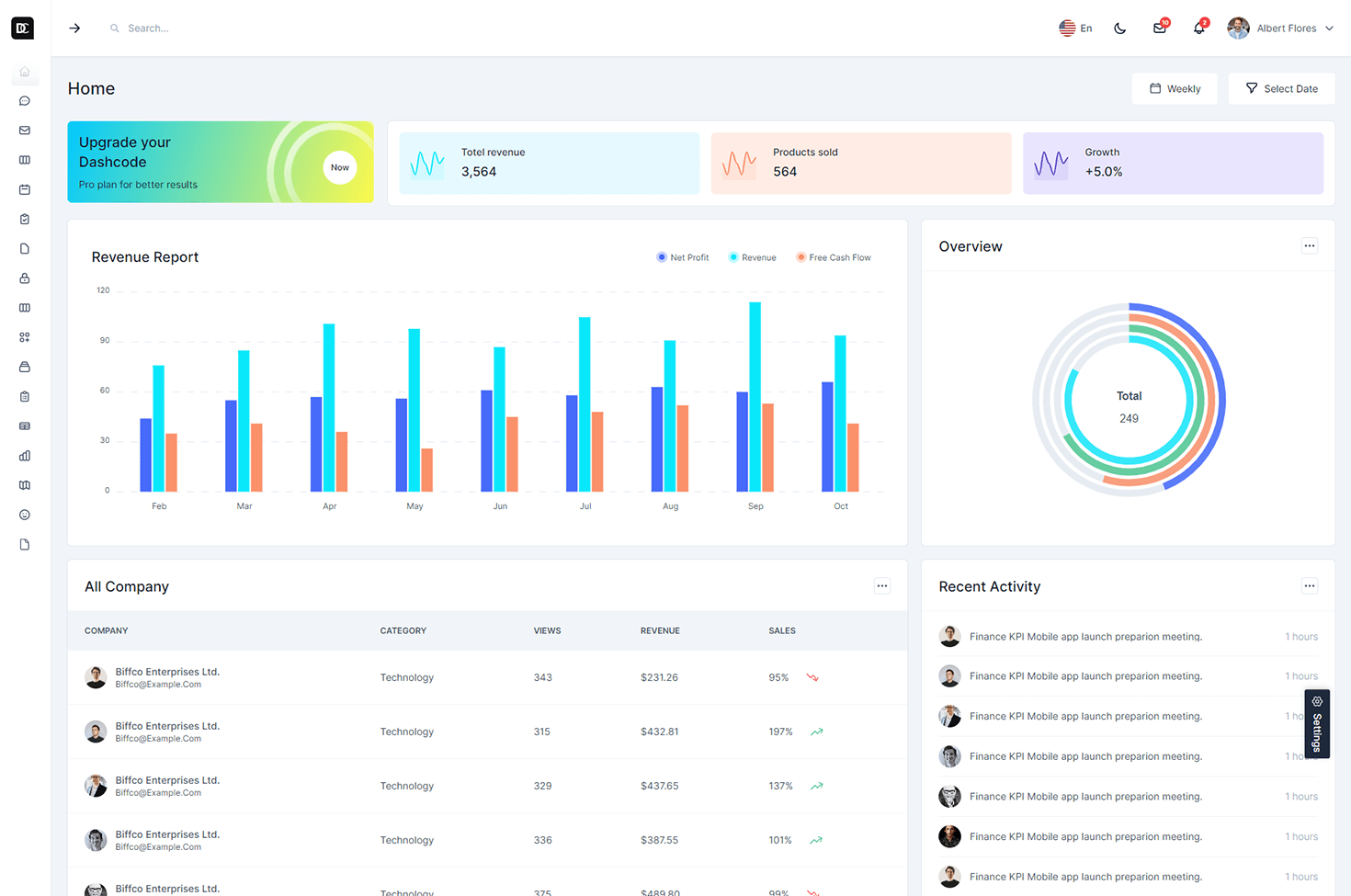1351x896 pixels.
Task: Open the En language selector
Action: (1075, 28)
